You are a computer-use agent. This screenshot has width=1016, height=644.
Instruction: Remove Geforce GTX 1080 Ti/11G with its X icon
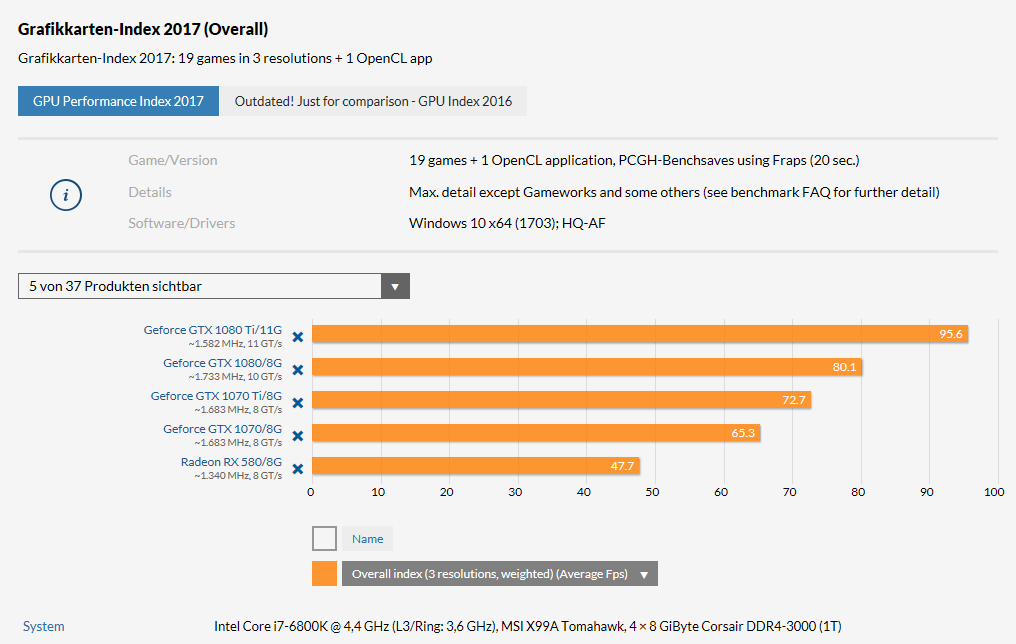tap(297, 337)
